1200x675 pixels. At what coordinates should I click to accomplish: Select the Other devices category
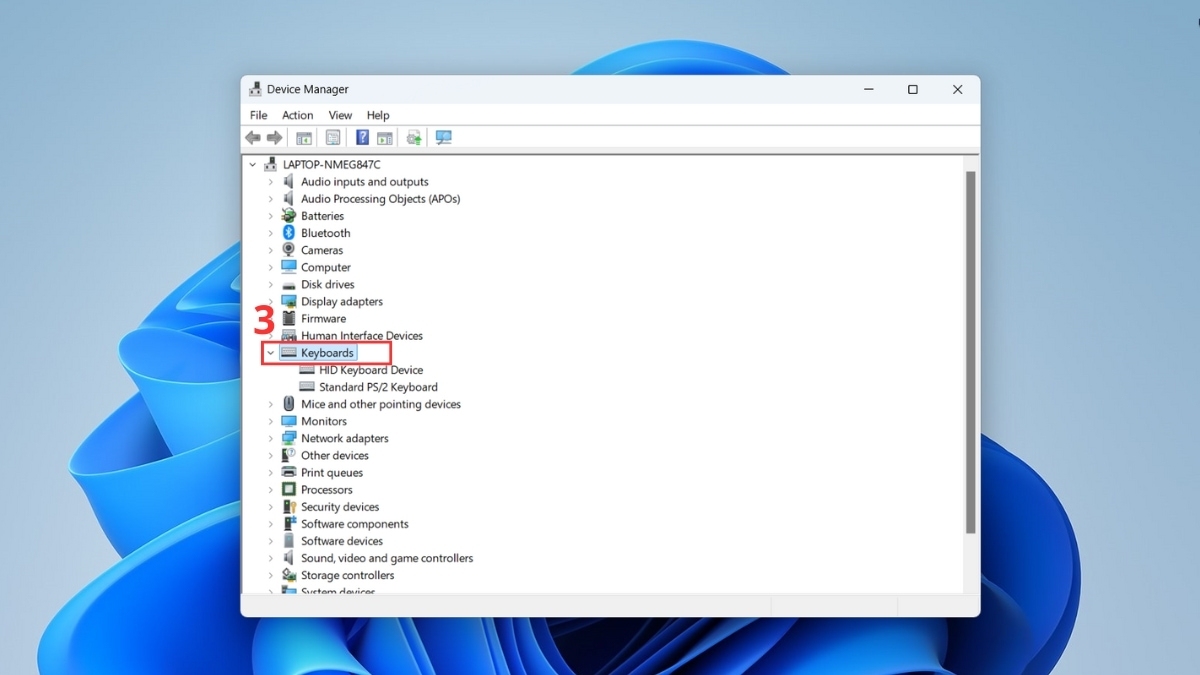tap(335, 455)
